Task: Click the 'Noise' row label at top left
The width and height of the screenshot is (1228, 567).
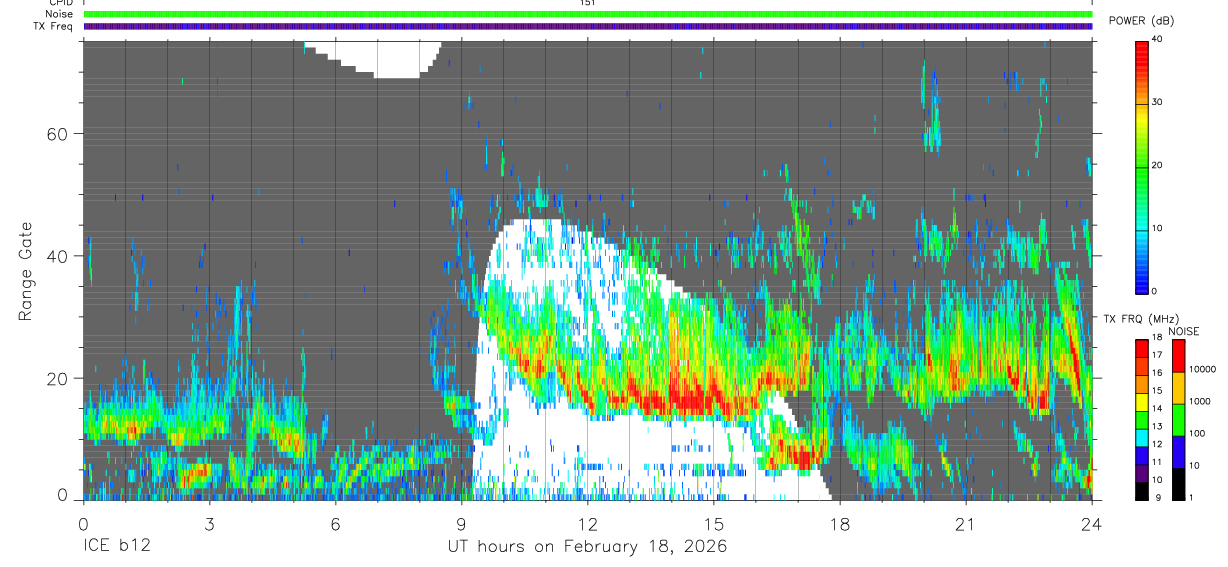Action: coord(60,14)
